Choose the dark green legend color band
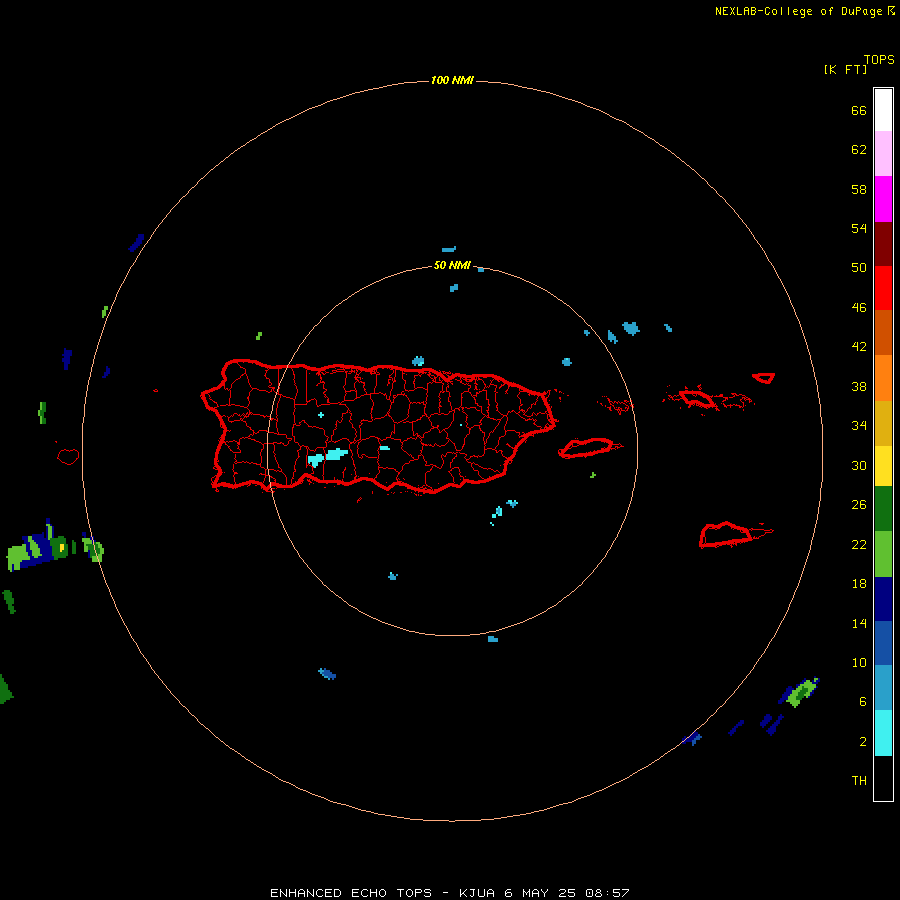The height and width of the screenshot is (900, 900). [x=883, y=509]
